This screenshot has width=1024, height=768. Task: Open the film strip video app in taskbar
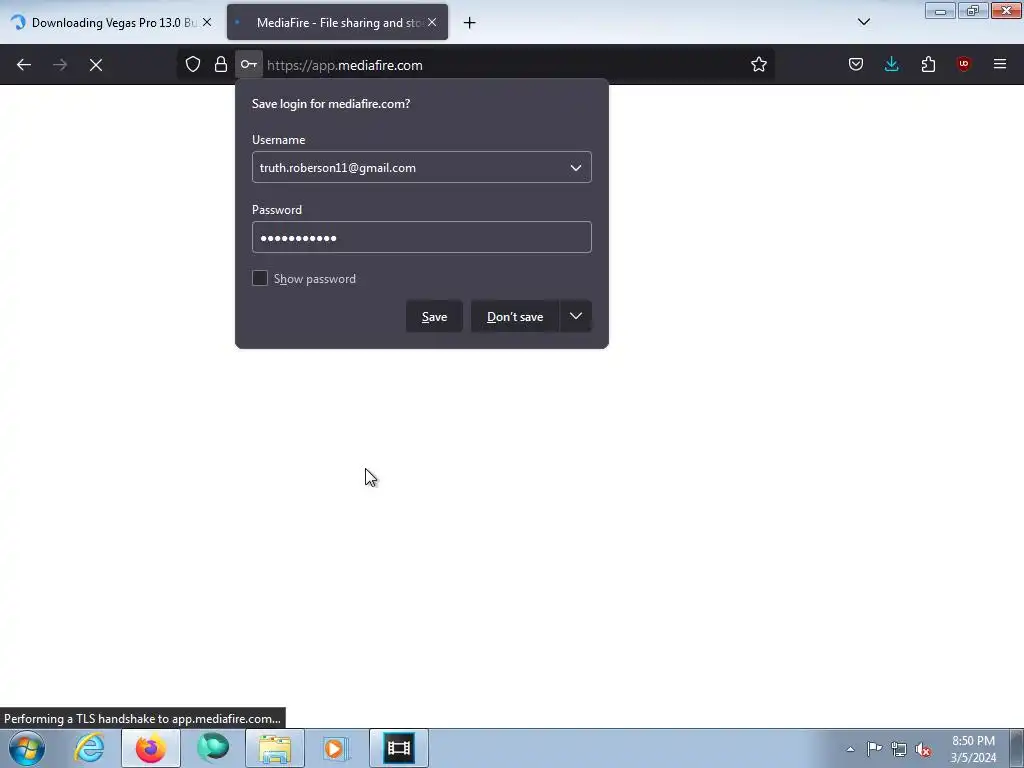pyautogui.click(x=399, y=748)
